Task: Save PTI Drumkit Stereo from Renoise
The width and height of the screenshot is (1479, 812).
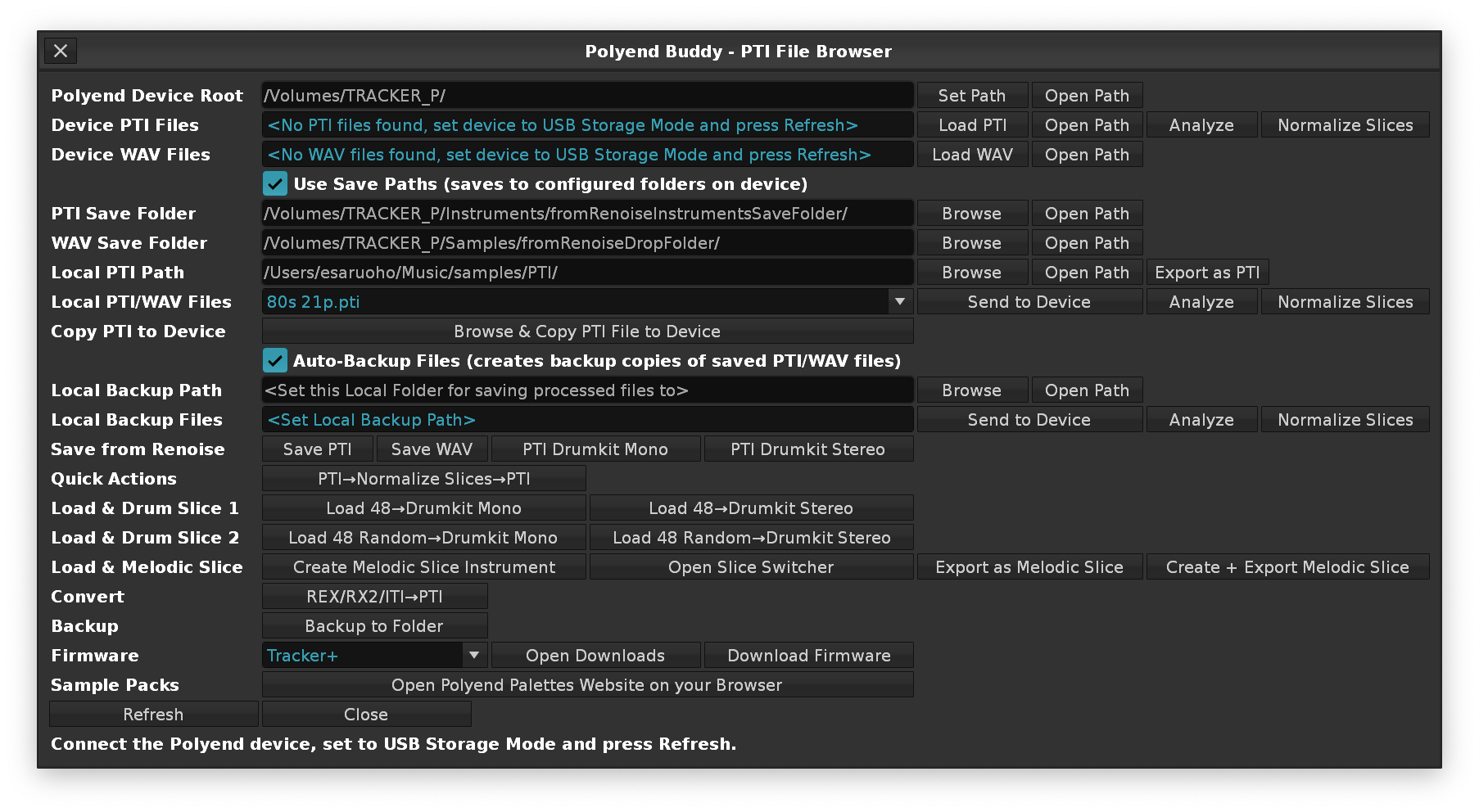Action: [x=807, y=449]
